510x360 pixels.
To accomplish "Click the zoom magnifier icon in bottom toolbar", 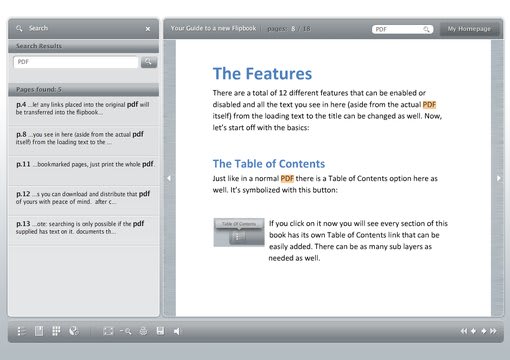I will pyautogui.click(x=126, y=331).
